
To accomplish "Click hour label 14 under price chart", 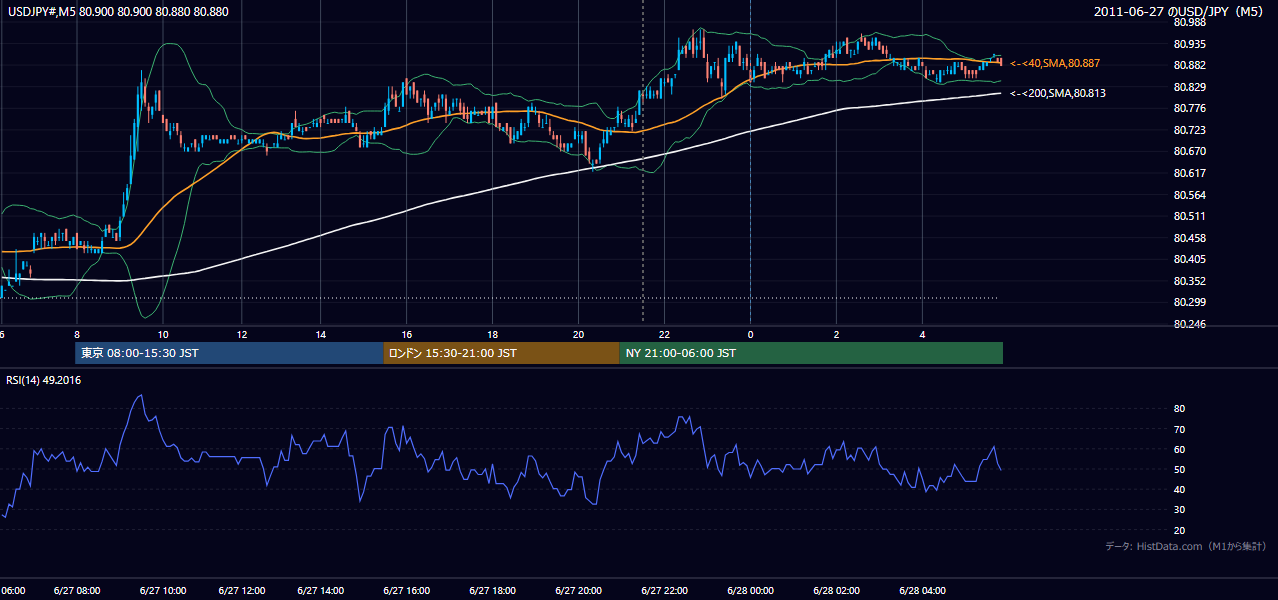I will click(x=321, y=333).
